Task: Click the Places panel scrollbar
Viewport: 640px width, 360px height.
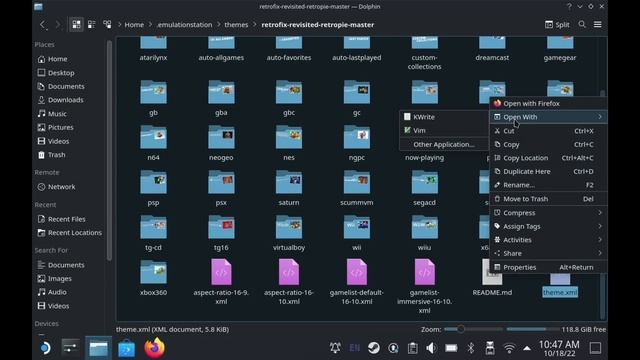Action: point(109,150)
